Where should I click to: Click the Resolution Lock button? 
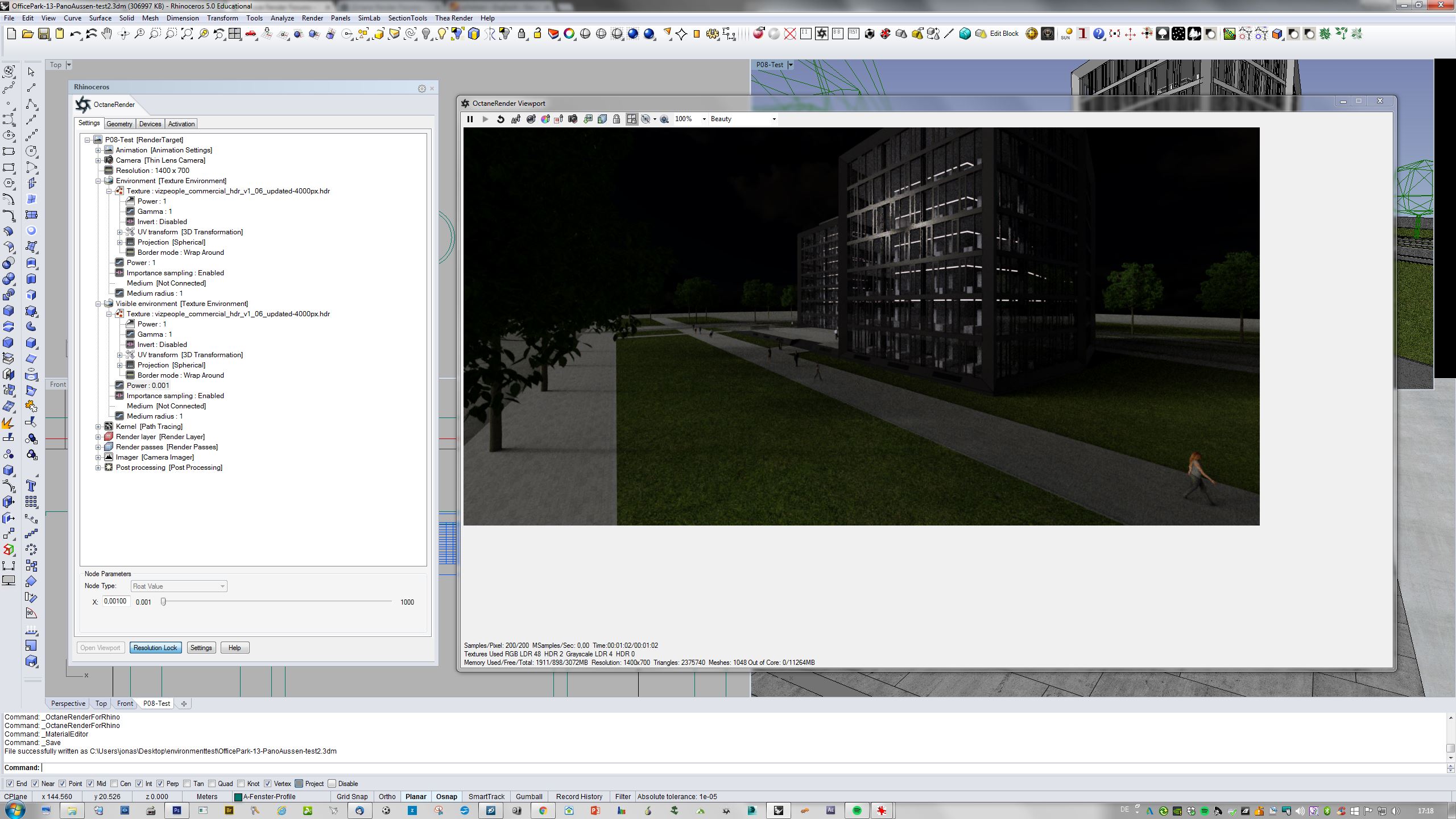coord(155,648)
